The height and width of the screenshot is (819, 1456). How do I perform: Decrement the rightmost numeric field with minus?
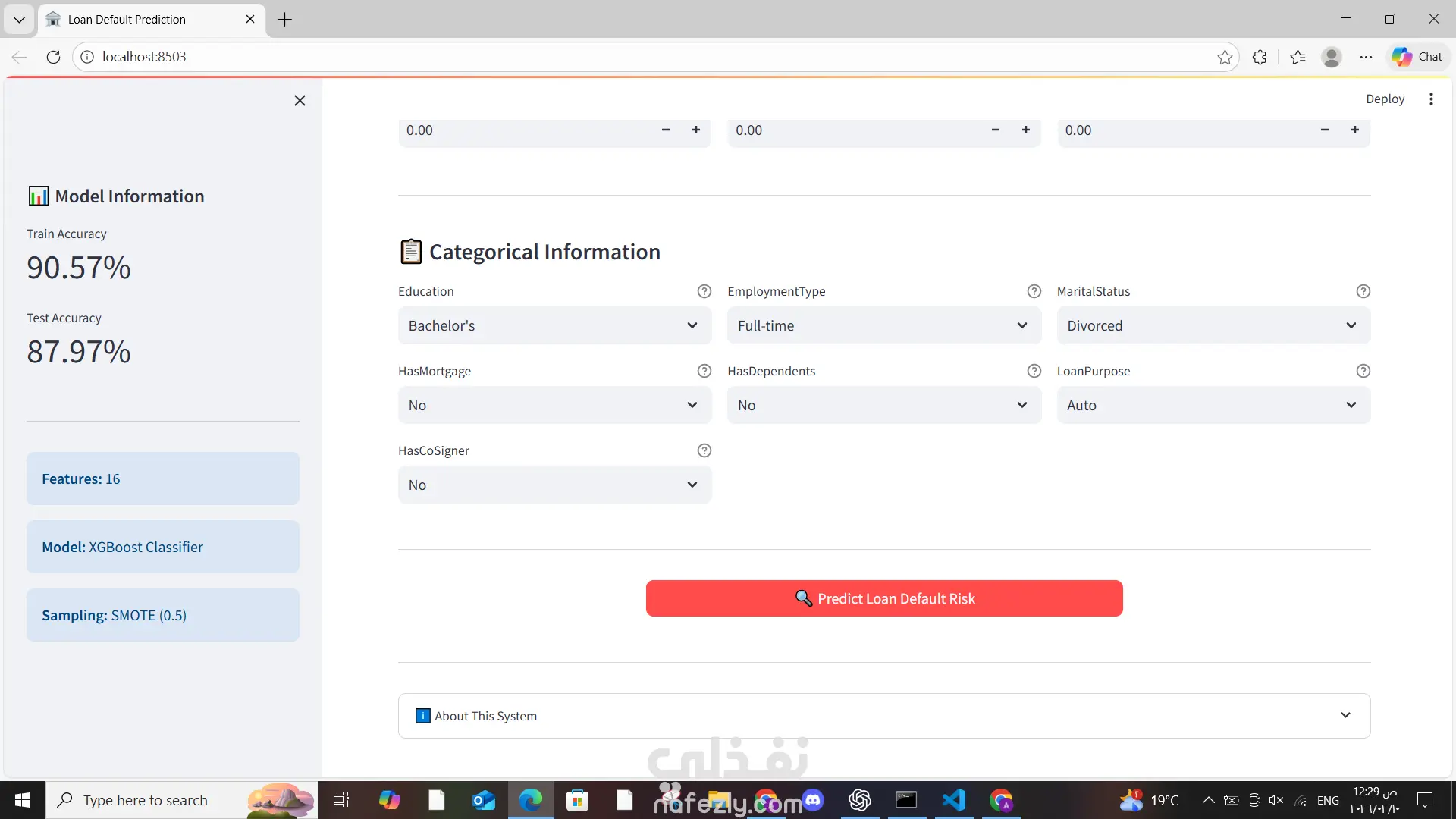click(1324, 130)
